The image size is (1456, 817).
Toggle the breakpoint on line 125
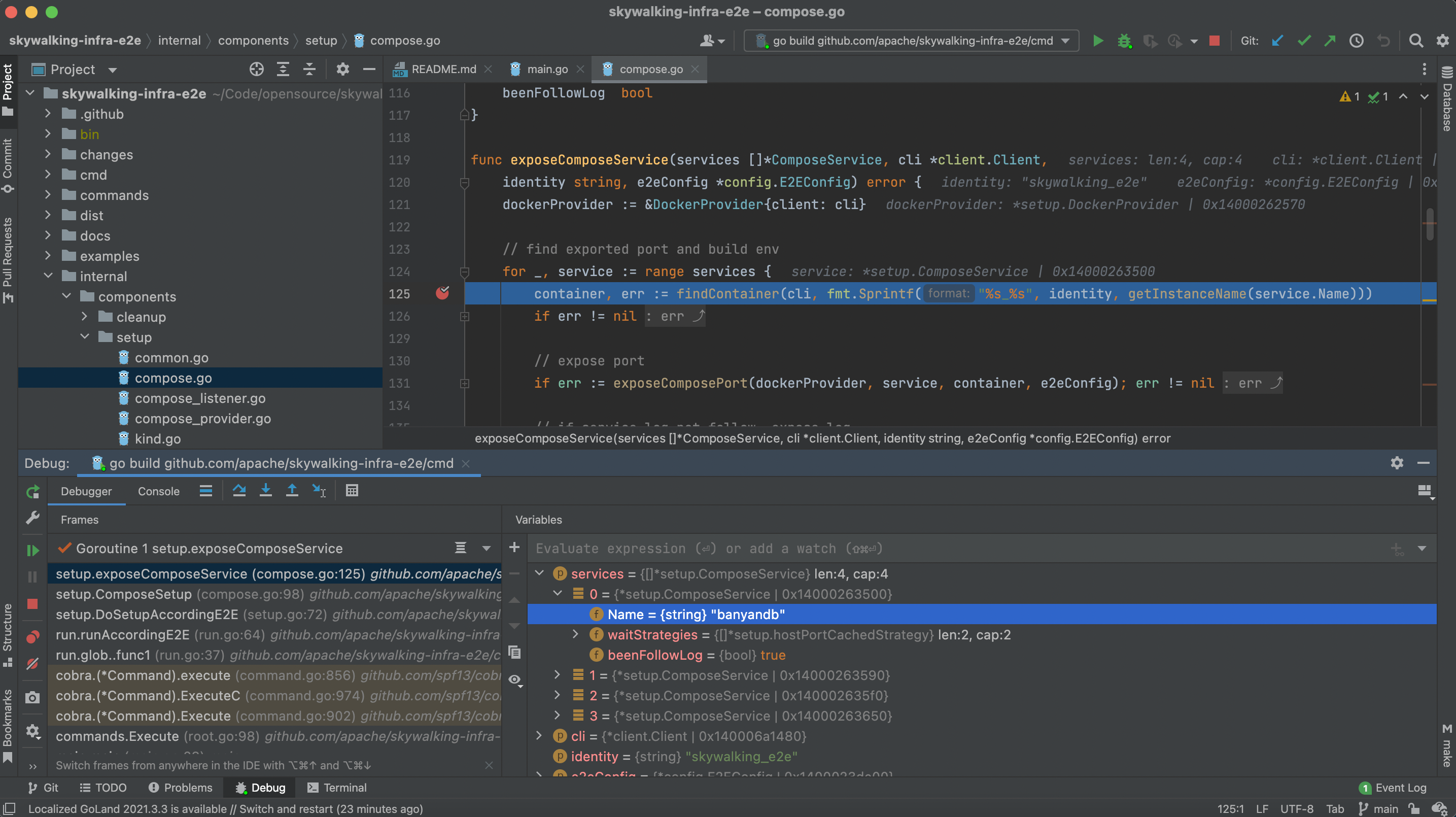[x=442, y=293]
